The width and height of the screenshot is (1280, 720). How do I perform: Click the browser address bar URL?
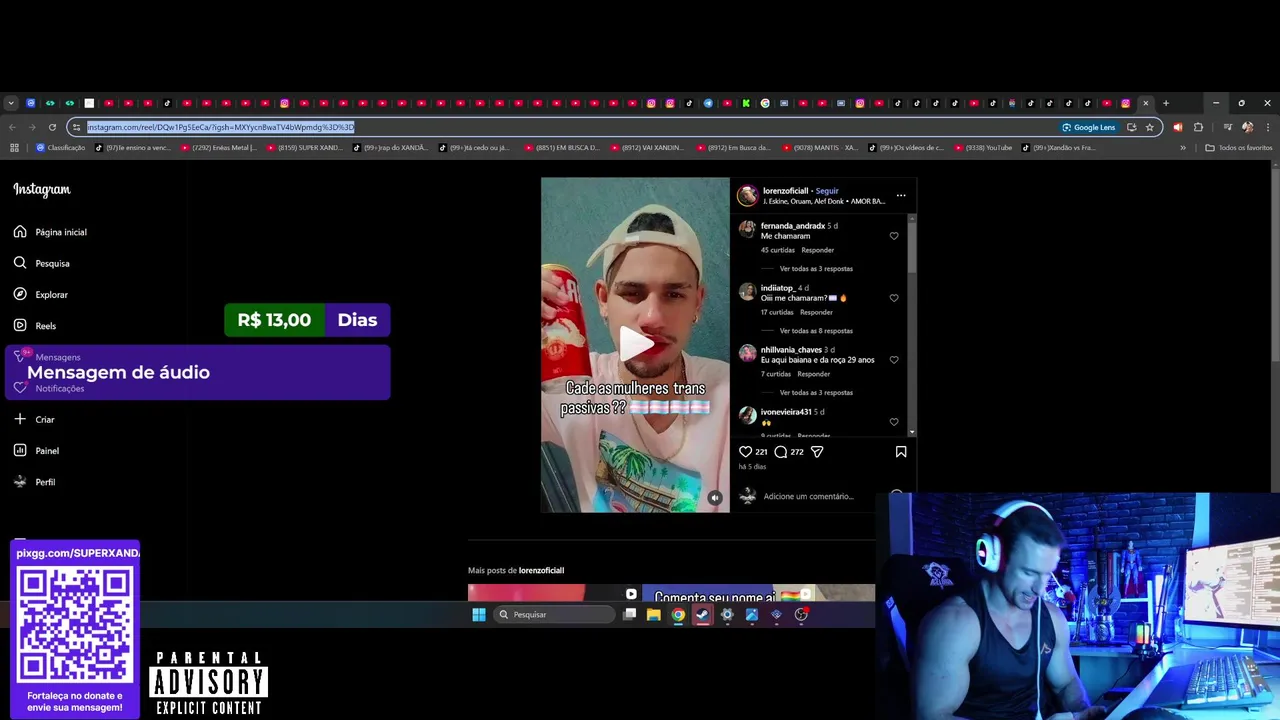pyautogui.click(x=220, y=127)
